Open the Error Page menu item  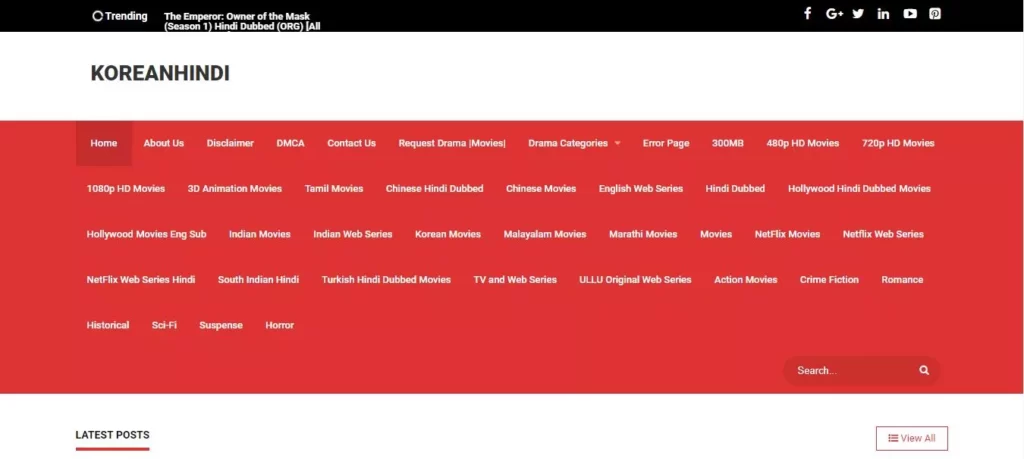[665, 143]
